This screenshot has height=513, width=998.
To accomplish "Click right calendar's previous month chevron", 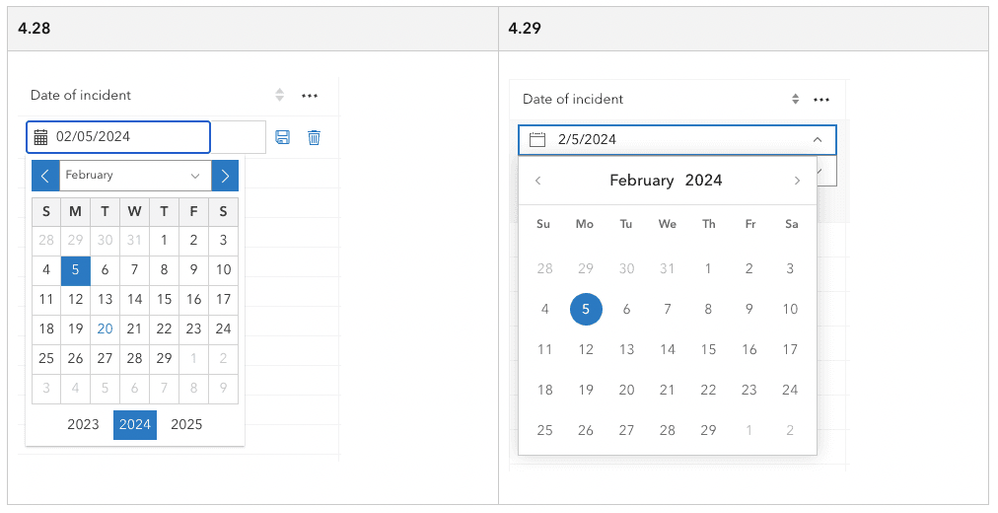I will [538, 181].
